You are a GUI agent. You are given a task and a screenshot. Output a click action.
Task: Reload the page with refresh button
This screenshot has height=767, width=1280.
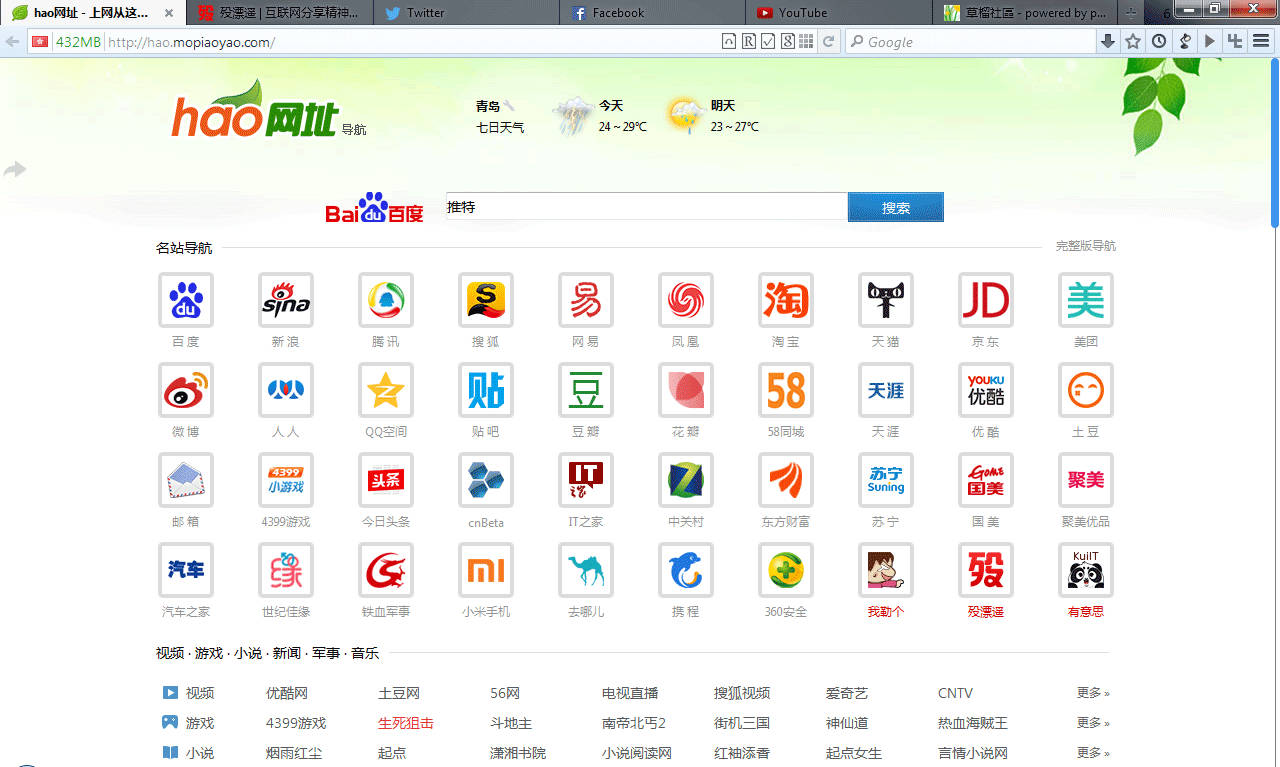[828, 41]
